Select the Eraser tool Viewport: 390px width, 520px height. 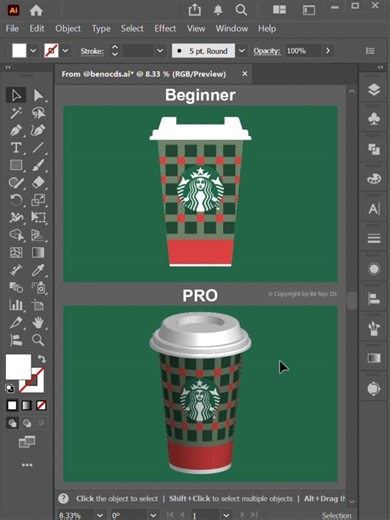click(38, 183)
